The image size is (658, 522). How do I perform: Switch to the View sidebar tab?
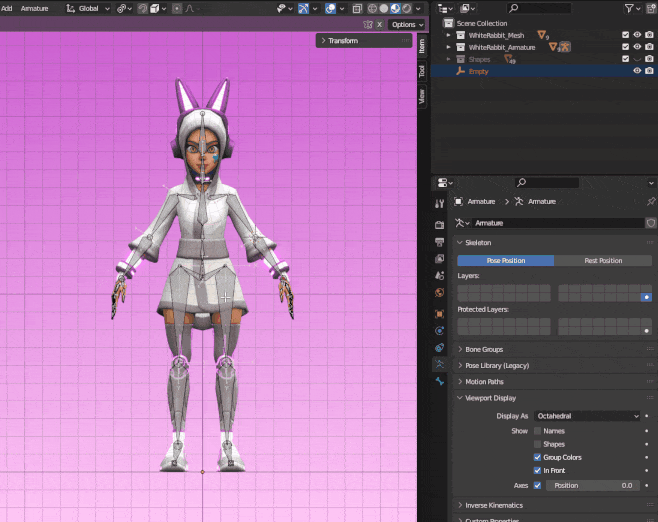coord(422,97)
